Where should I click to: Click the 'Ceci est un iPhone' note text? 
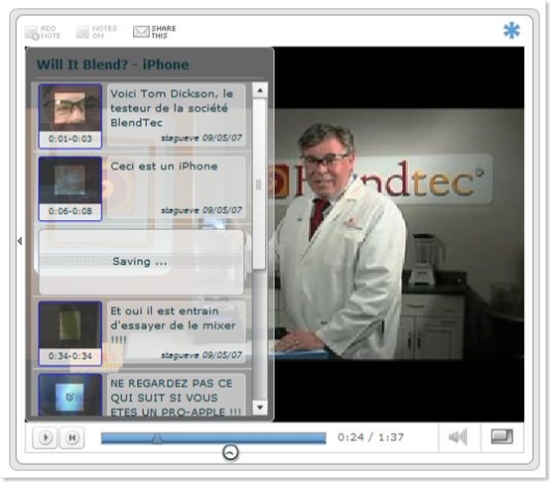pos(164,166)
